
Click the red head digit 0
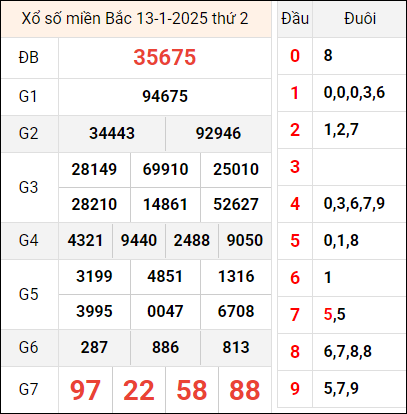coord(295,56)
